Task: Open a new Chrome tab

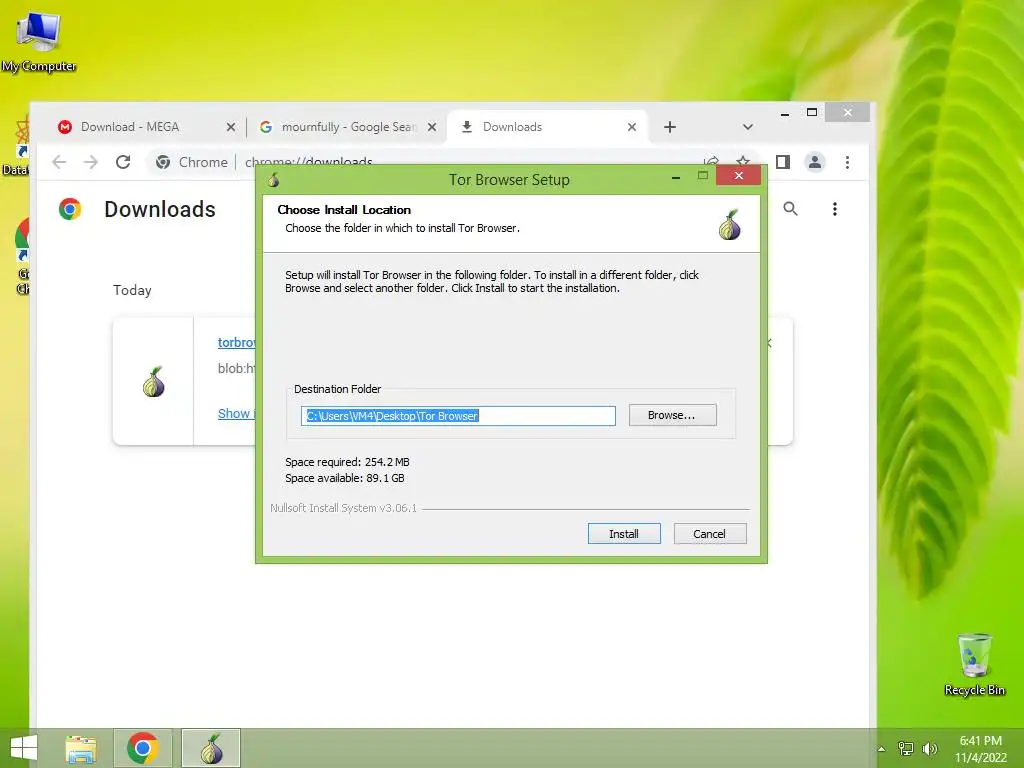Action: [x=669, y=127]
